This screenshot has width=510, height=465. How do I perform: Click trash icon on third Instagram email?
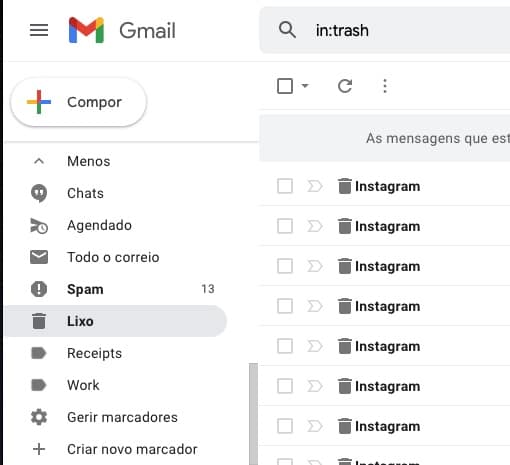pos(345,266)
